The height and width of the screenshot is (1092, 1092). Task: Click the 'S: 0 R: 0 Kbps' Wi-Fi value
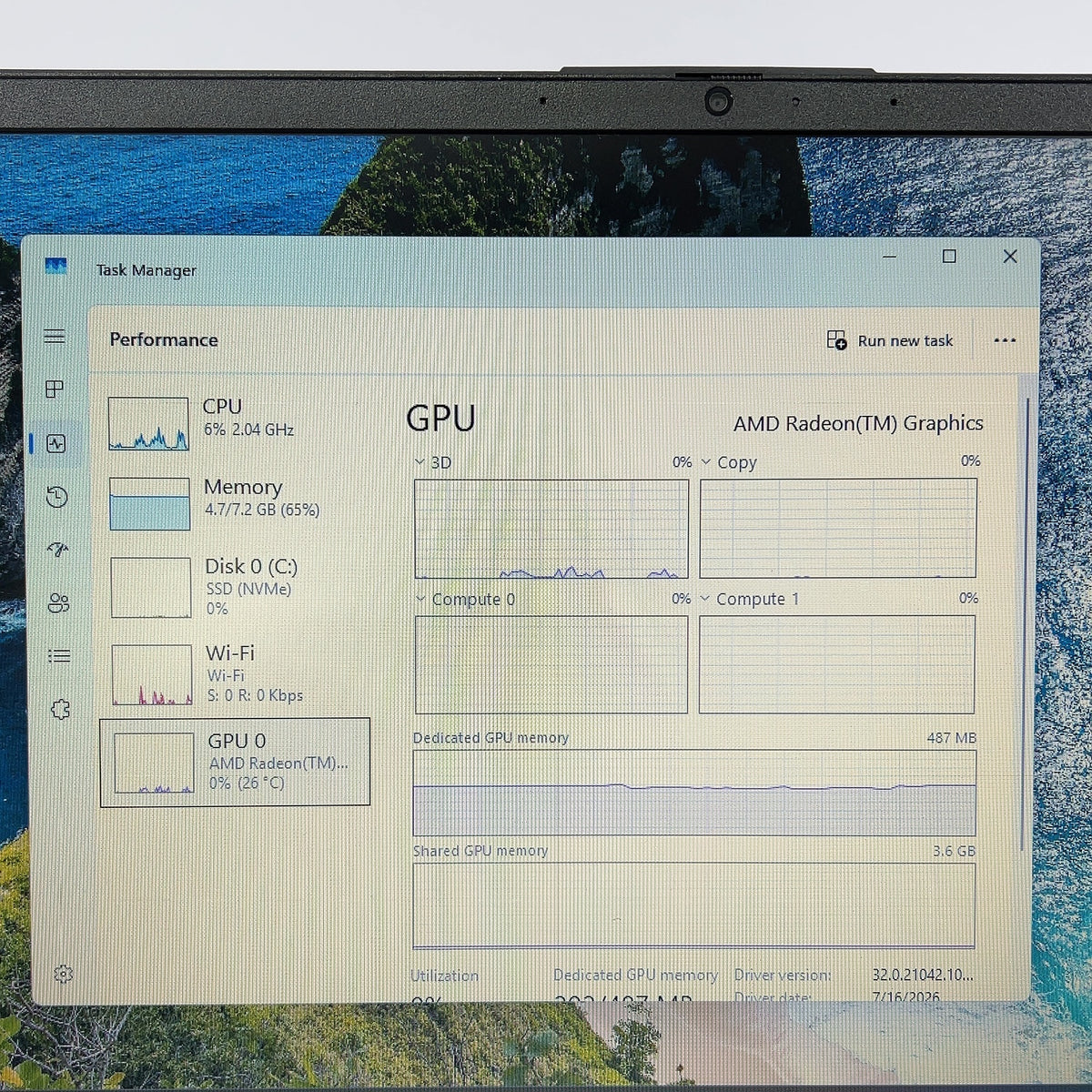(x=255, y=695)
